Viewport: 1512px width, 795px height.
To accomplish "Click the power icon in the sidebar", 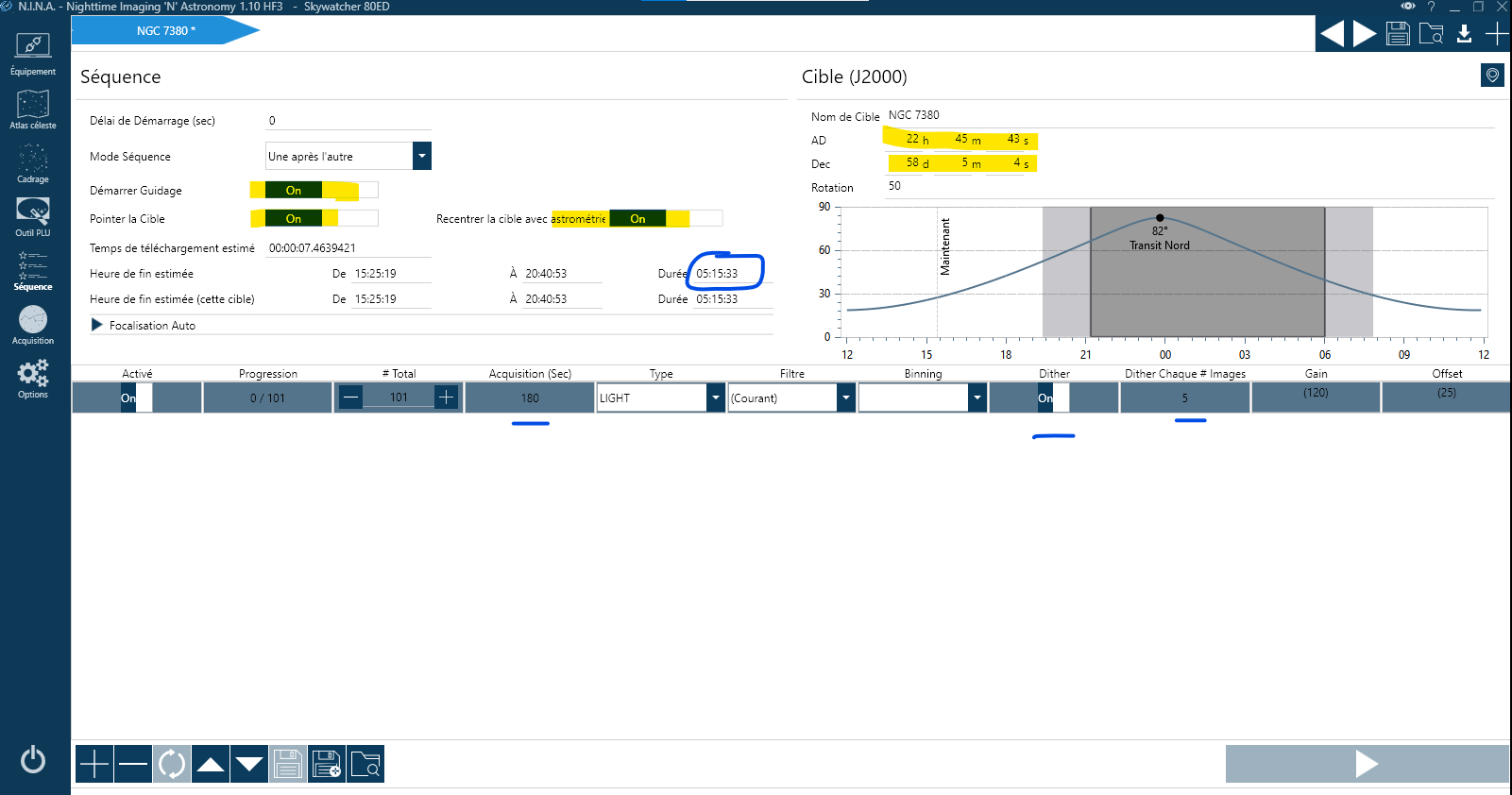I will coord(33,759).
